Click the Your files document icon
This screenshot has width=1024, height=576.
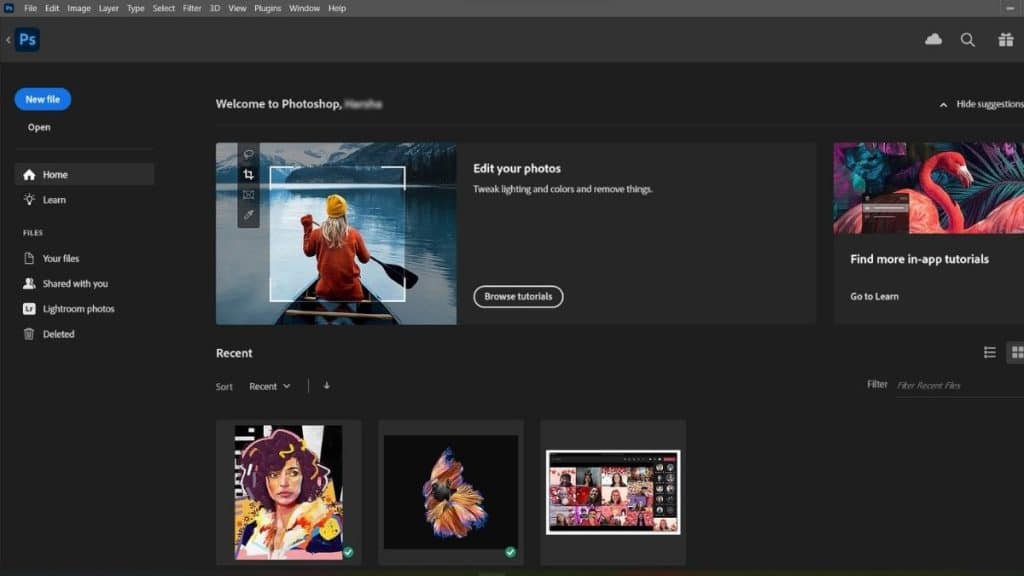(x=29, y=259)
